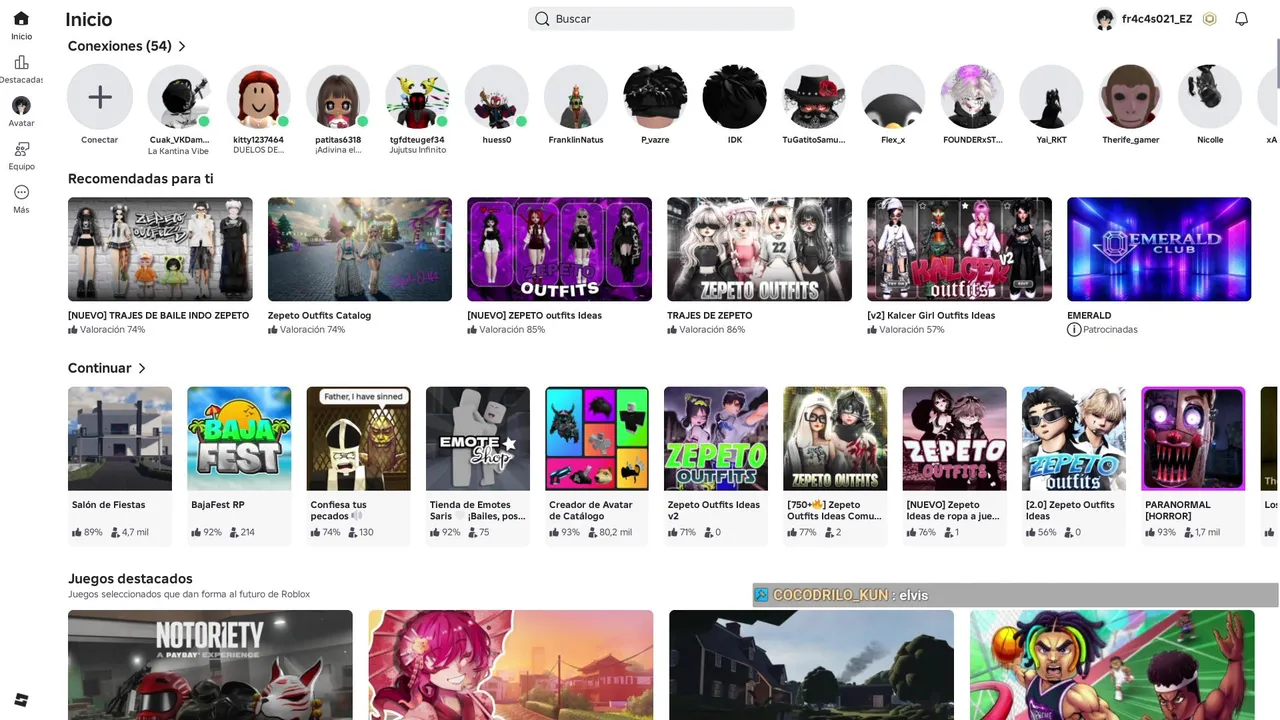Click Valoración 85% rating text
Screen dimensions: 1280x720
pyautogui.click(x=512, y=329)
